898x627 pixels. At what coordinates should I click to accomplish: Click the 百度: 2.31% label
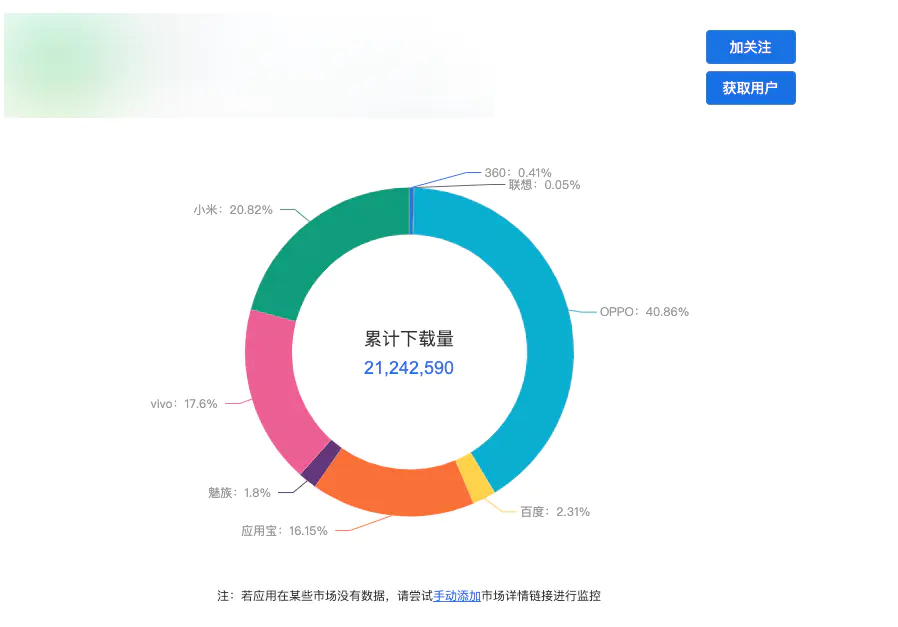pyautogui.click(x=555, y=512)
